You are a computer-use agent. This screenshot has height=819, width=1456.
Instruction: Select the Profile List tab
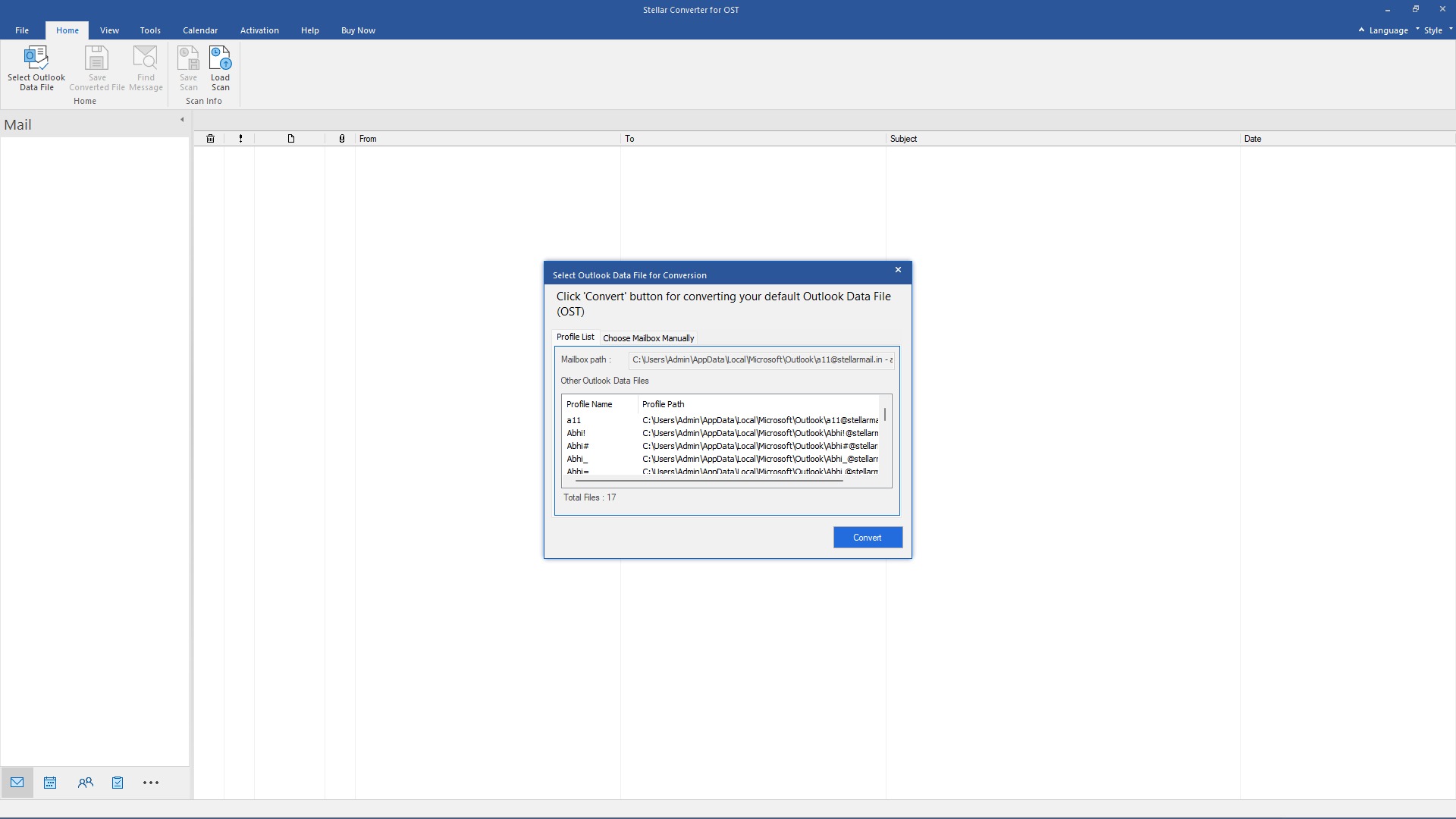point(575,337)
